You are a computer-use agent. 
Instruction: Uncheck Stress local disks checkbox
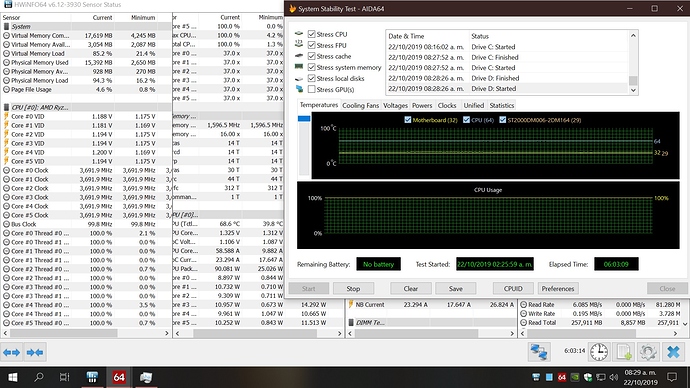(x=312, y=78)
